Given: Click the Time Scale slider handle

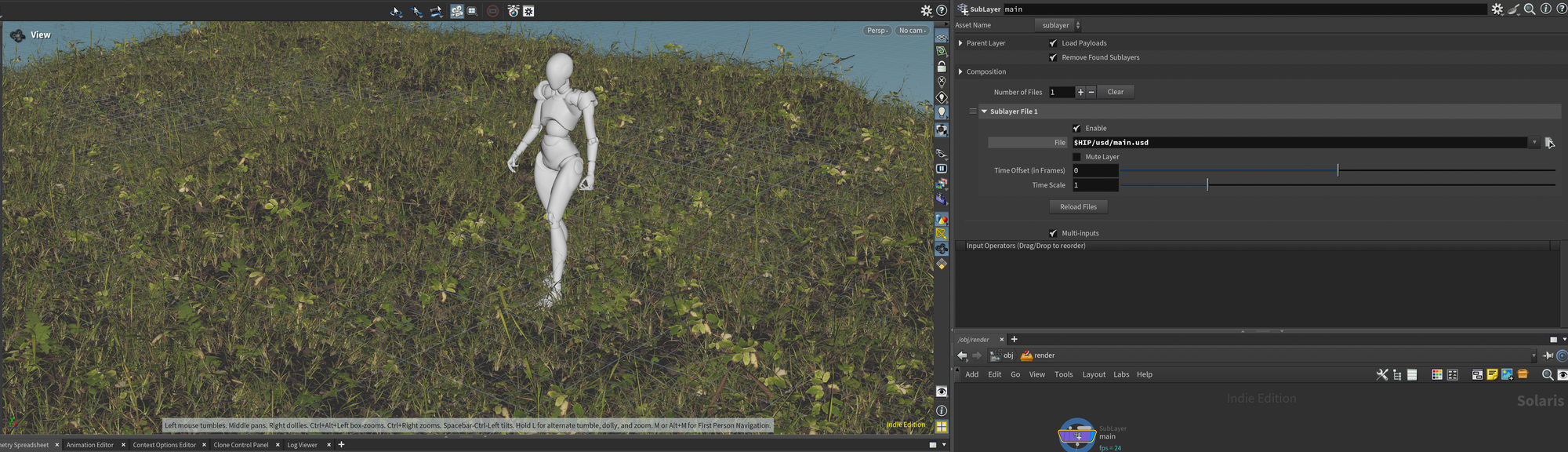Looking at the screenshot, I should pyautogui.click(x=1207, y=185).
